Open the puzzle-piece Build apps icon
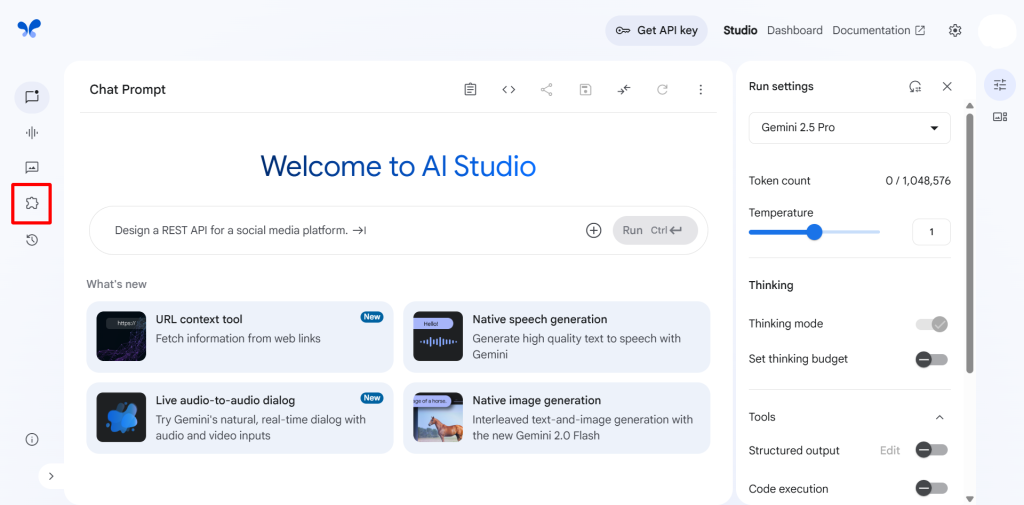The image size is (1024, 505). [32, 203]
